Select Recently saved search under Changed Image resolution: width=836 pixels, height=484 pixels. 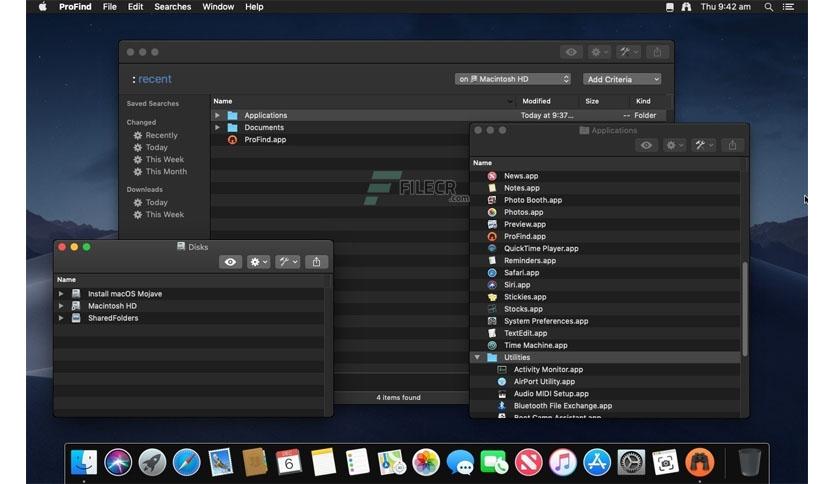point(161,135)
